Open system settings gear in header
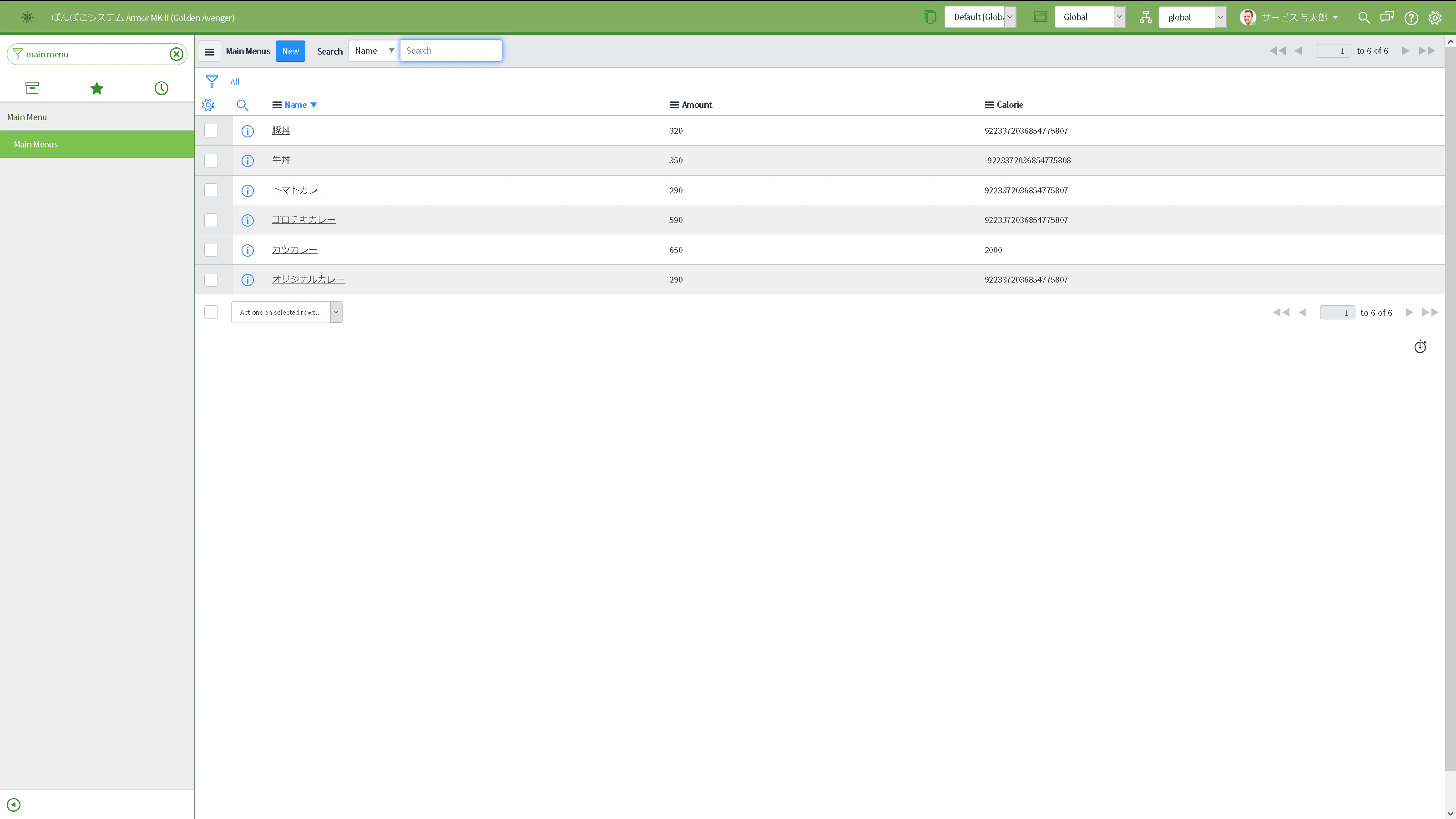Screen dimensions: 1456x819 pyautogui.click(x=1435, y=18)
